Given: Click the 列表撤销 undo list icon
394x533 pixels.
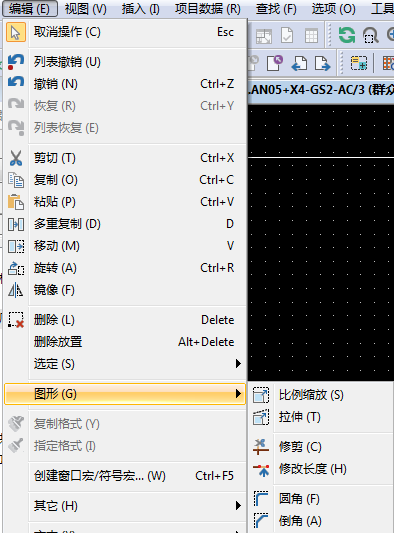Looking at the screenshot, I should [x=16, y=62].
